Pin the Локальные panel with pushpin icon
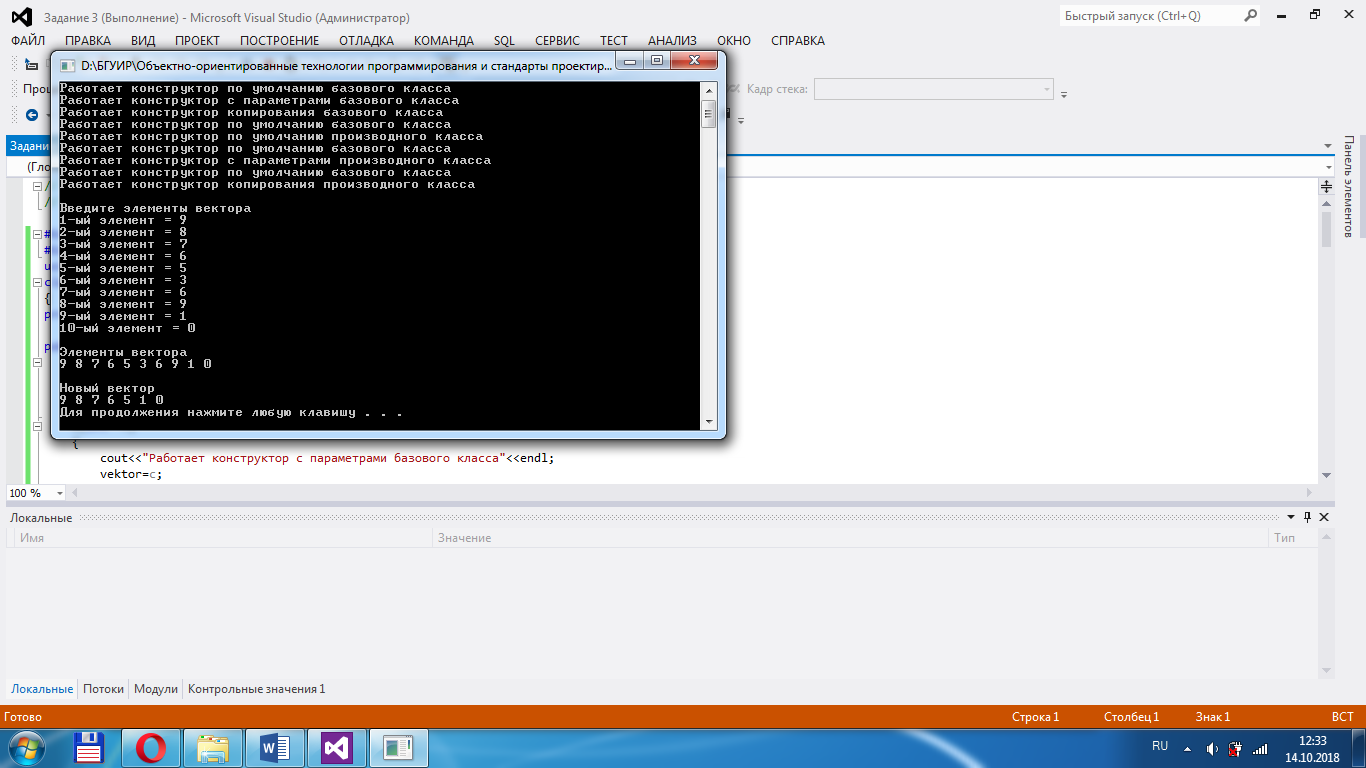 (1307, 517)
